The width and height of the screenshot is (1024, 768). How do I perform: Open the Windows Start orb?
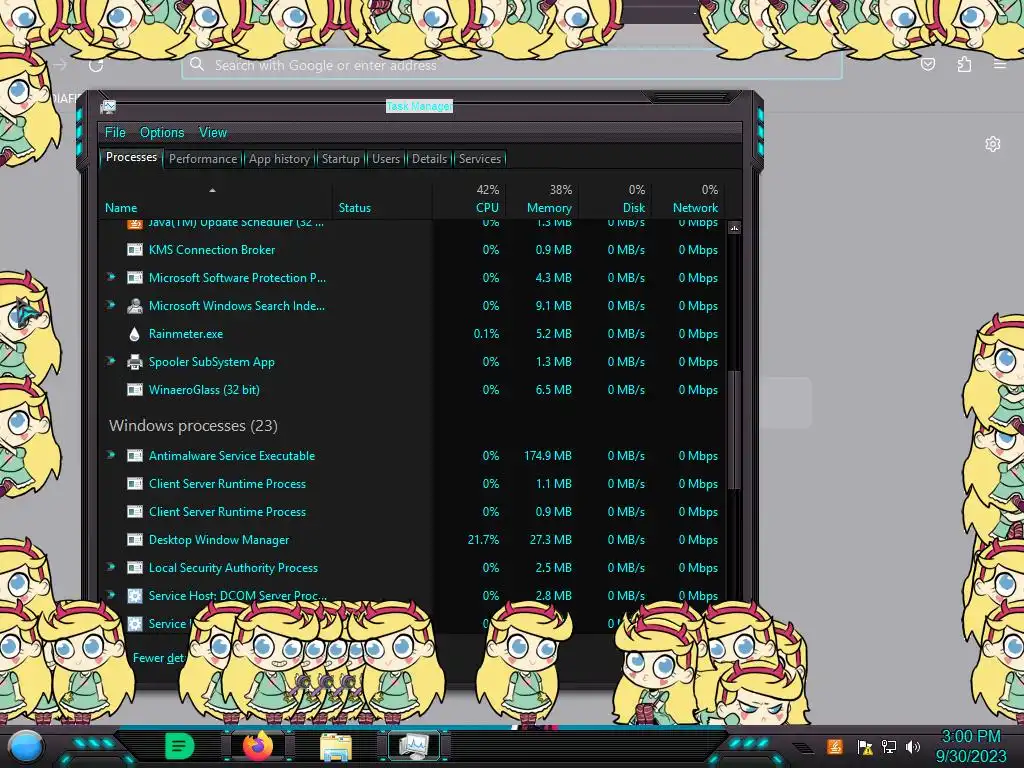click(26, 747)
